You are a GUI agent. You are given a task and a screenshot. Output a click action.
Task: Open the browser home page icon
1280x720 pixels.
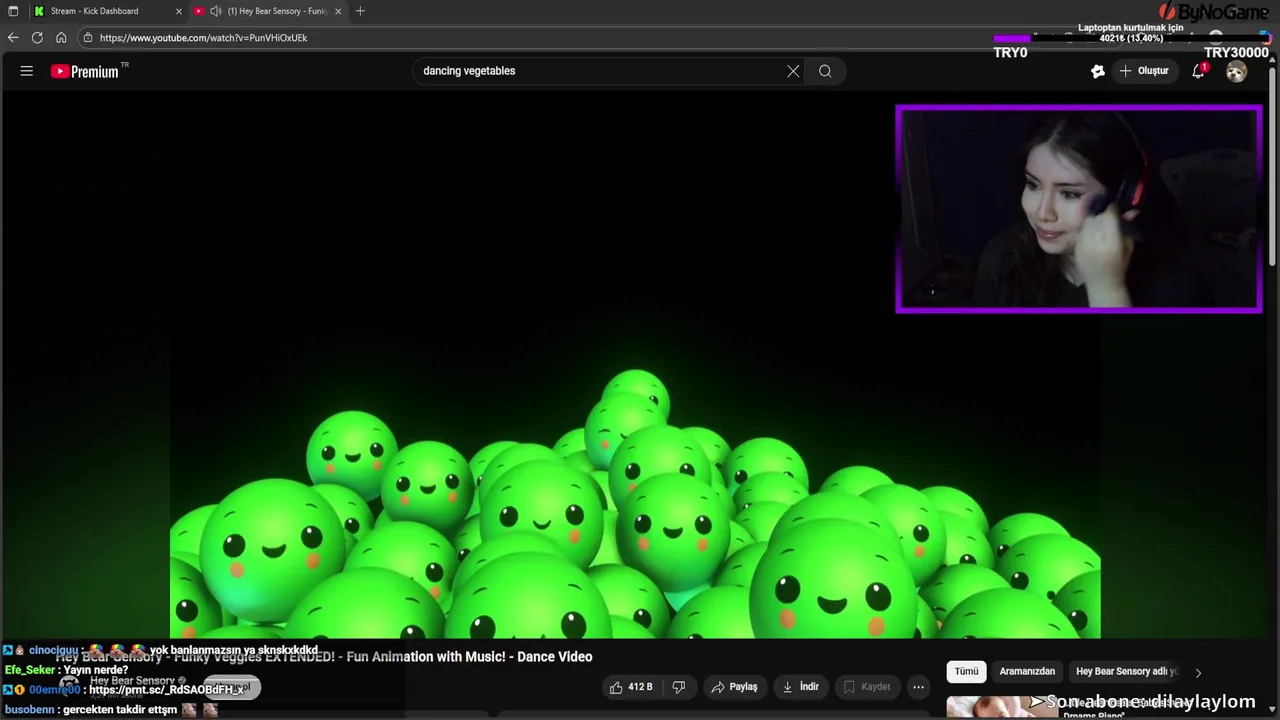(61, 37)
